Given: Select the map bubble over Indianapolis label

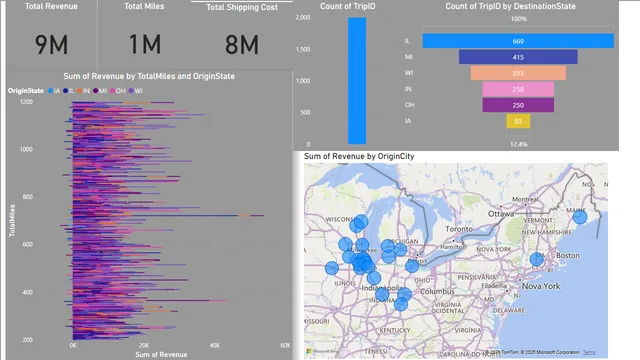Looking at the screenshot, I should tap(382, 293).
